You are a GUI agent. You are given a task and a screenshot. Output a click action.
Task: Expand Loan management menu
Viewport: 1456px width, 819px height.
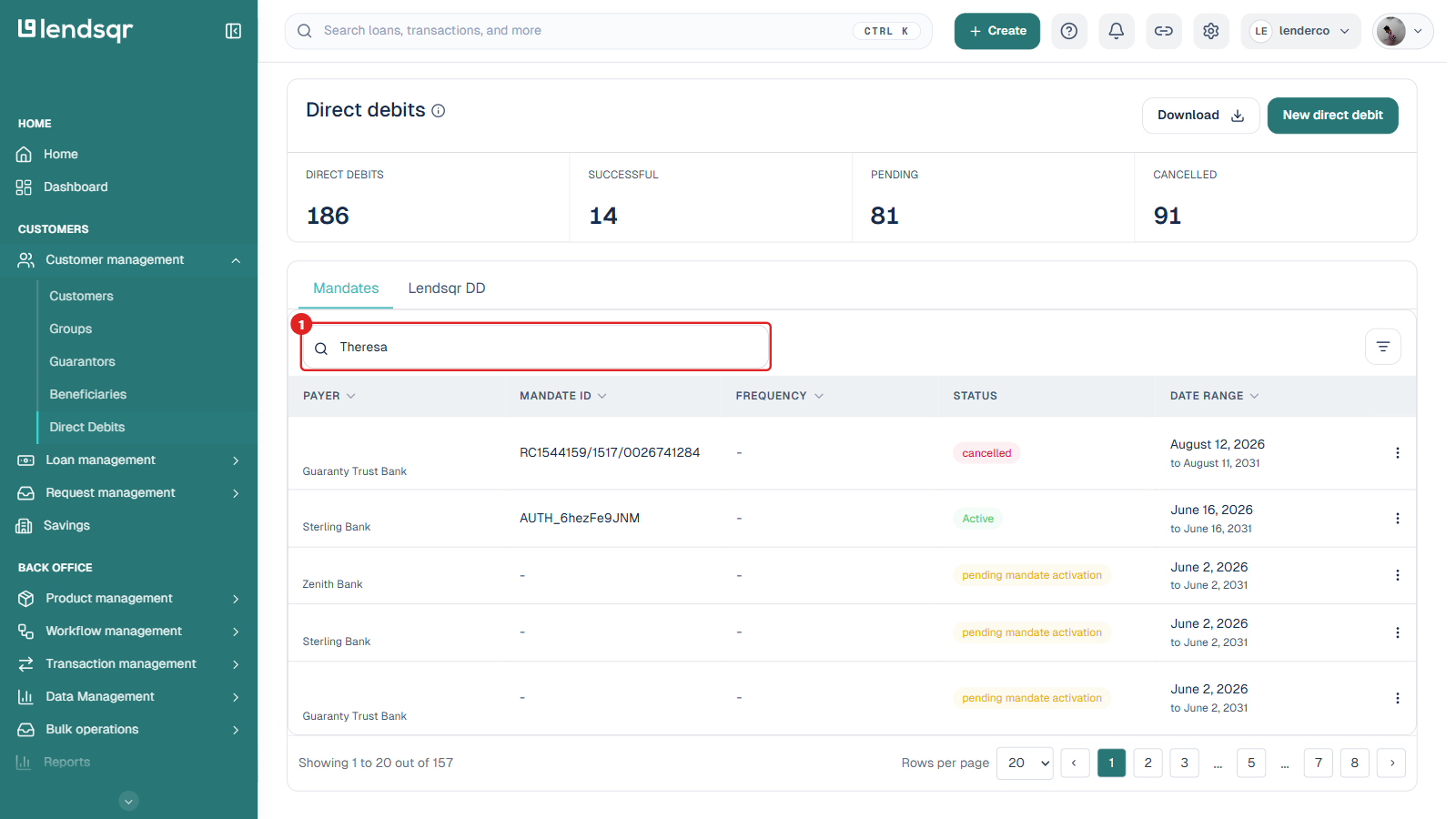(128, 460)
